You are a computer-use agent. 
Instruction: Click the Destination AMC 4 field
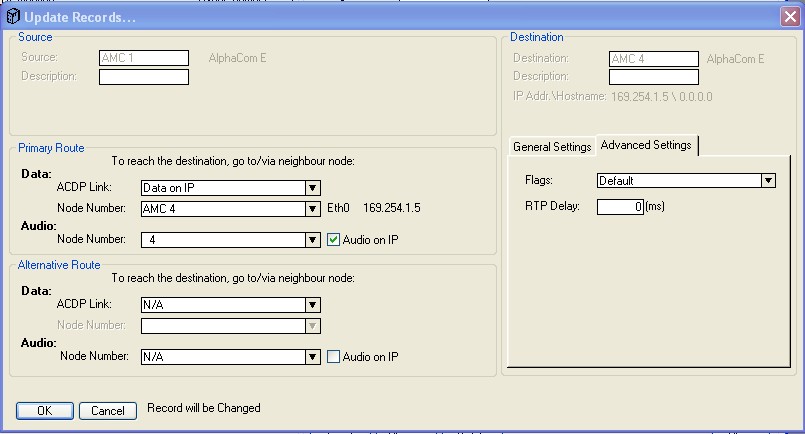(654, 59)
